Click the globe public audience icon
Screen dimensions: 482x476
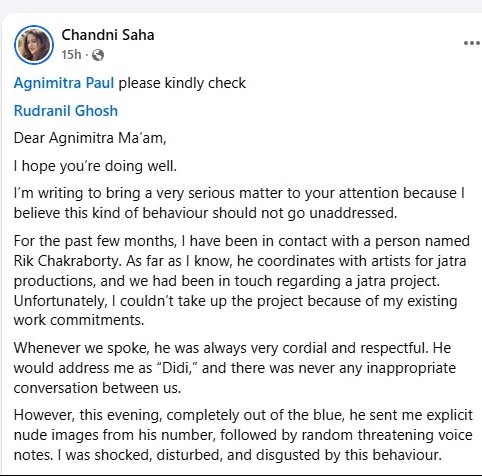(x=98, y=55)
